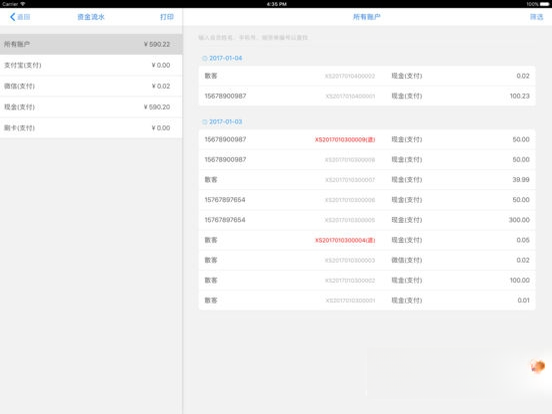Open the transaction with amount 300.00

coord(367,220)
